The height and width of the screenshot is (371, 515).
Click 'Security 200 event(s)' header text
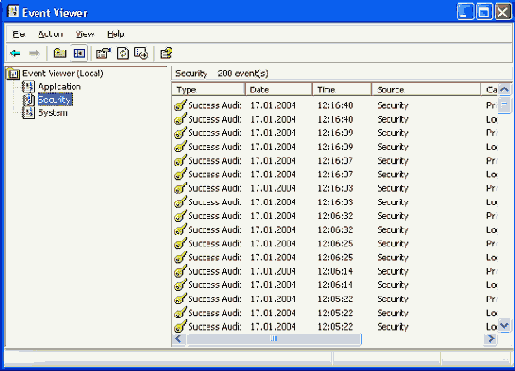pos(222,73)
